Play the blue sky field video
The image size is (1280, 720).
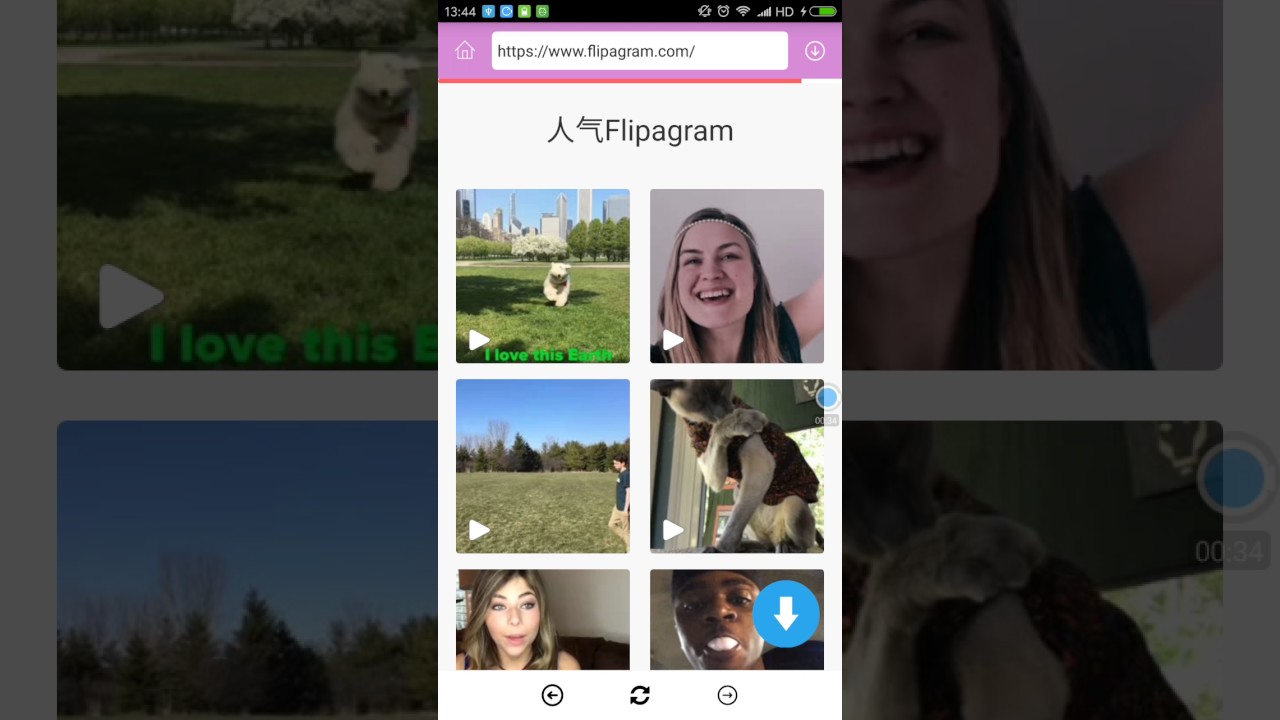tap(543, 466)
